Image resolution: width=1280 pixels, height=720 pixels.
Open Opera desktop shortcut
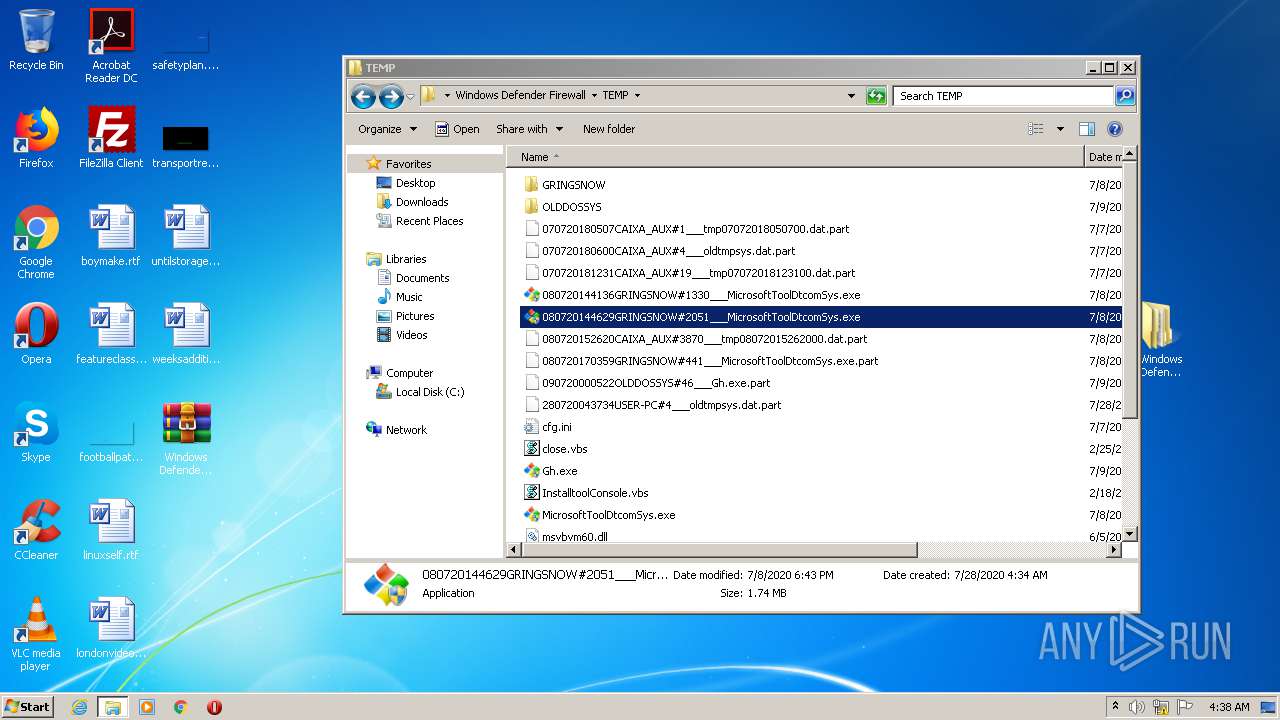coord(36,334)
